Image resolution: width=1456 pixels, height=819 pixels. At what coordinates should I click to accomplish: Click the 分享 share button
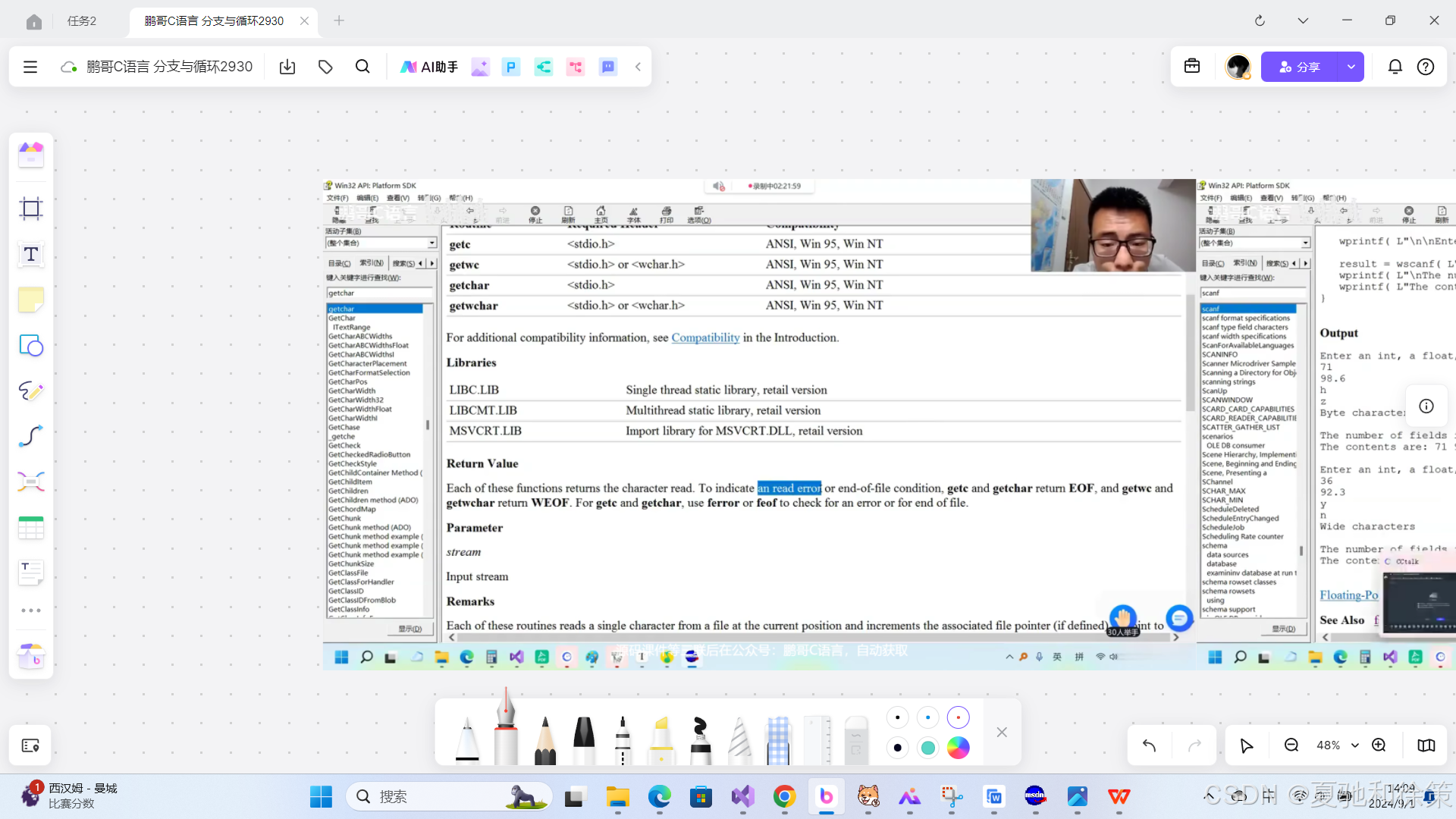1300,67
